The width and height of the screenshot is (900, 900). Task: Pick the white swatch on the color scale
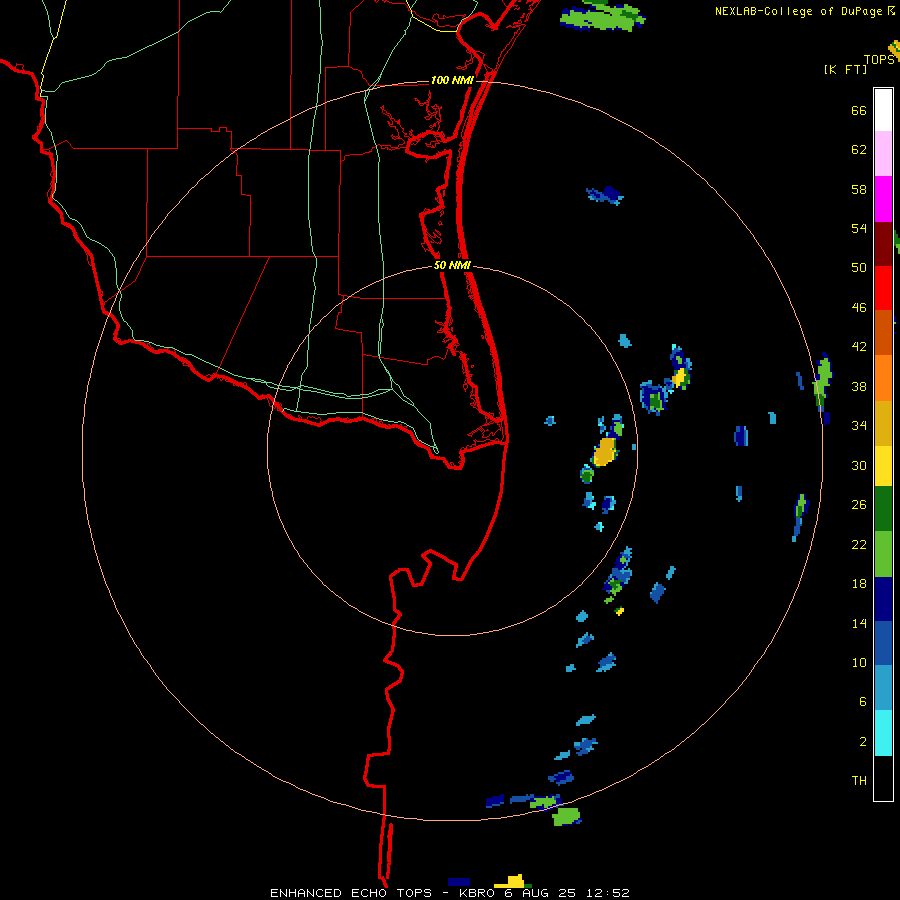[x=883, y=110]
